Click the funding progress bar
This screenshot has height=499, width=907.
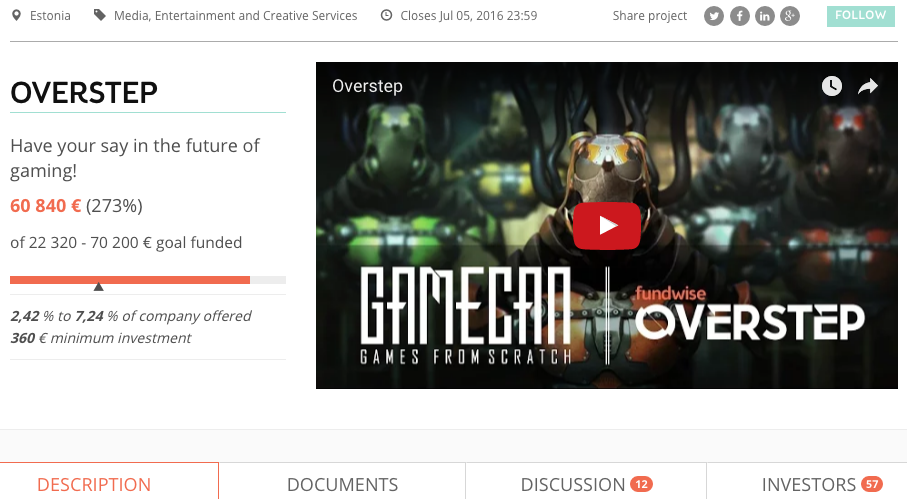(148, 280)
